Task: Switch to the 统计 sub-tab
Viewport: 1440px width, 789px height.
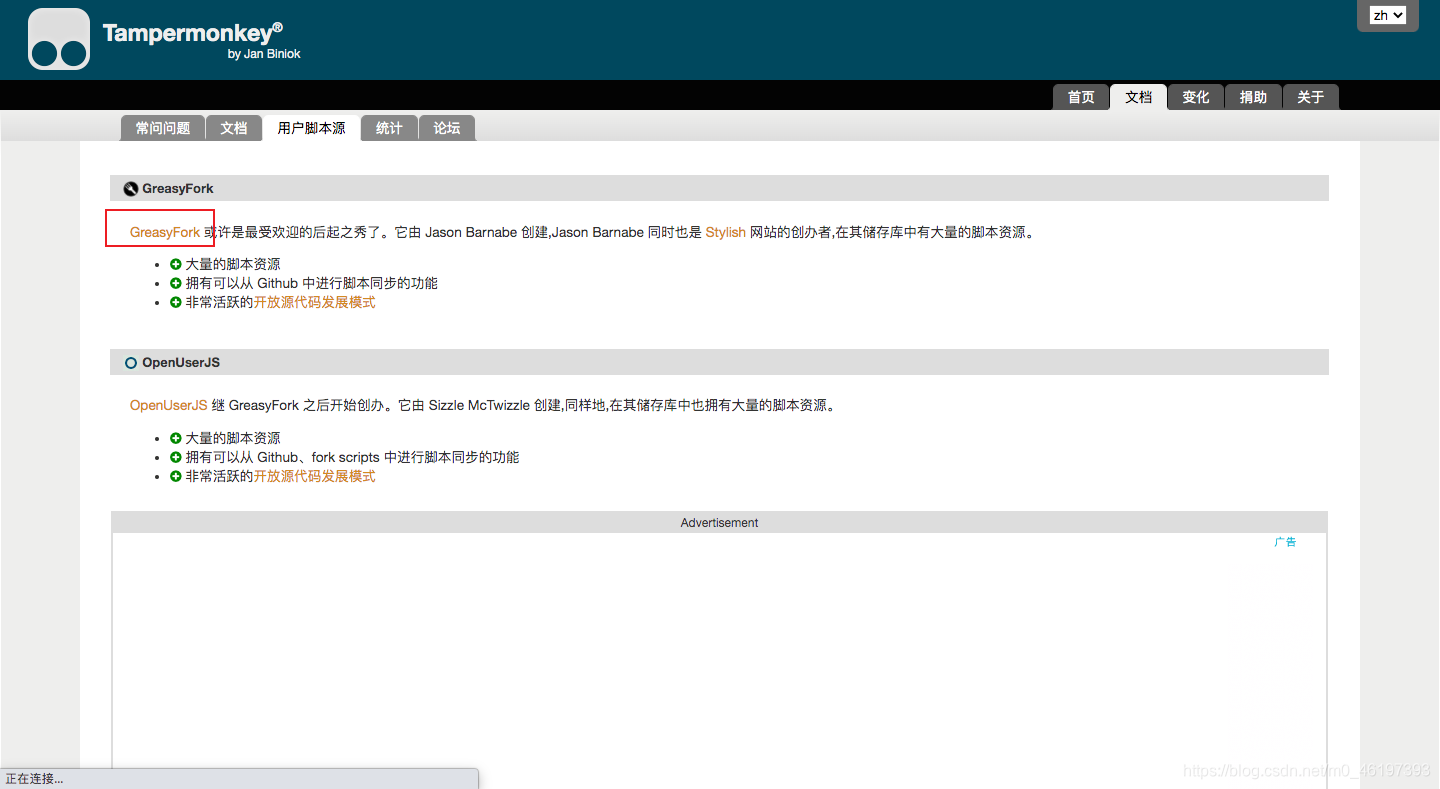Action: (x=389, y=128)
